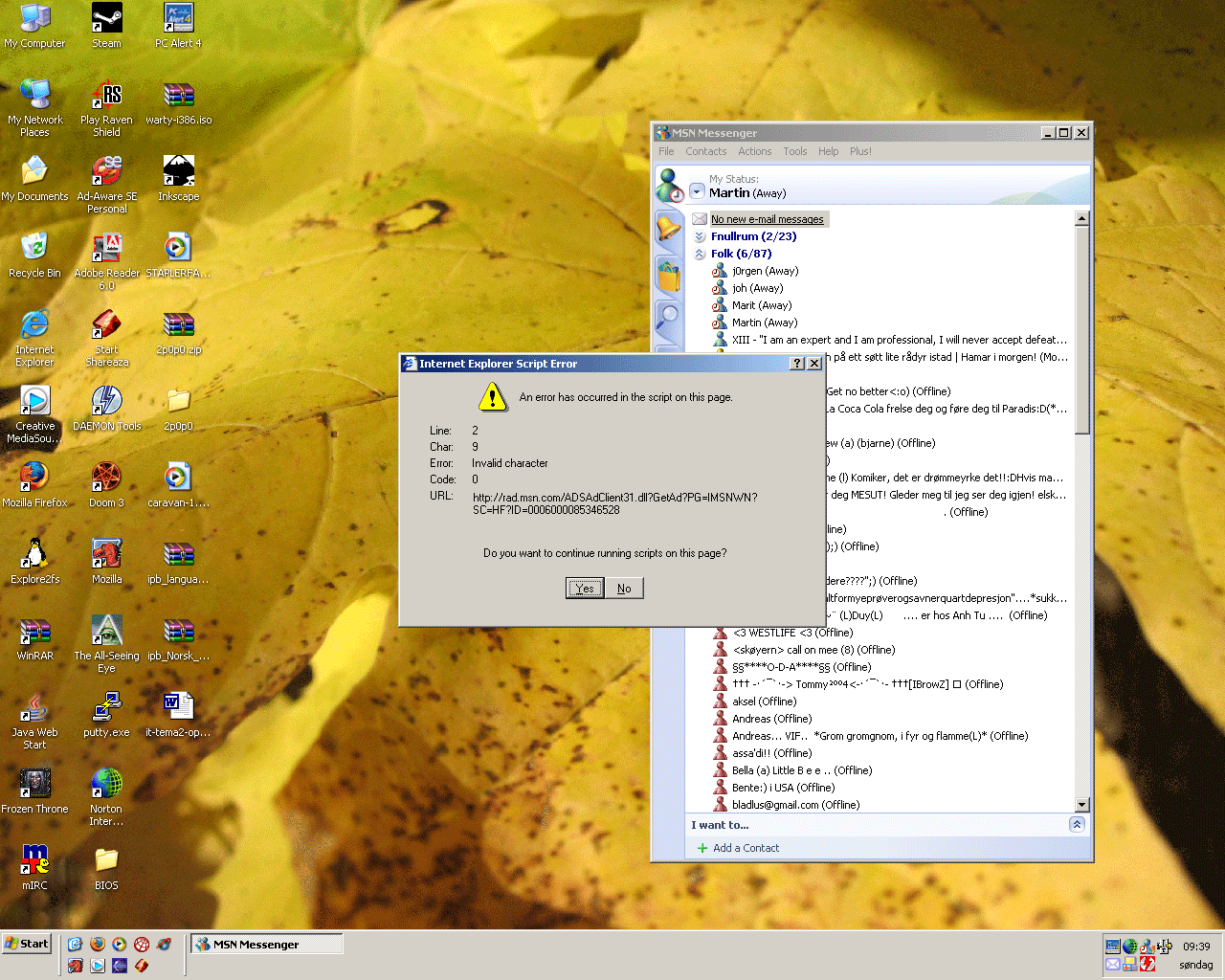This screenshot has height=980, width=1225.
Task: Select the Doom 3 desktop icon
Action: (106, 484)
